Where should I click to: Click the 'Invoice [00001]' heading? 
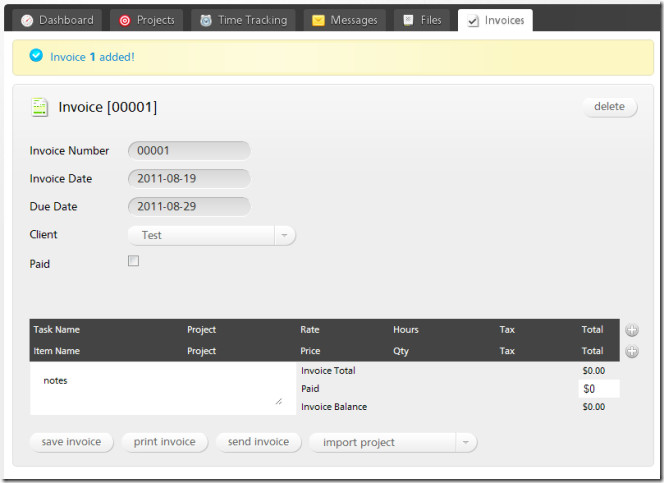tap(108, 107)
